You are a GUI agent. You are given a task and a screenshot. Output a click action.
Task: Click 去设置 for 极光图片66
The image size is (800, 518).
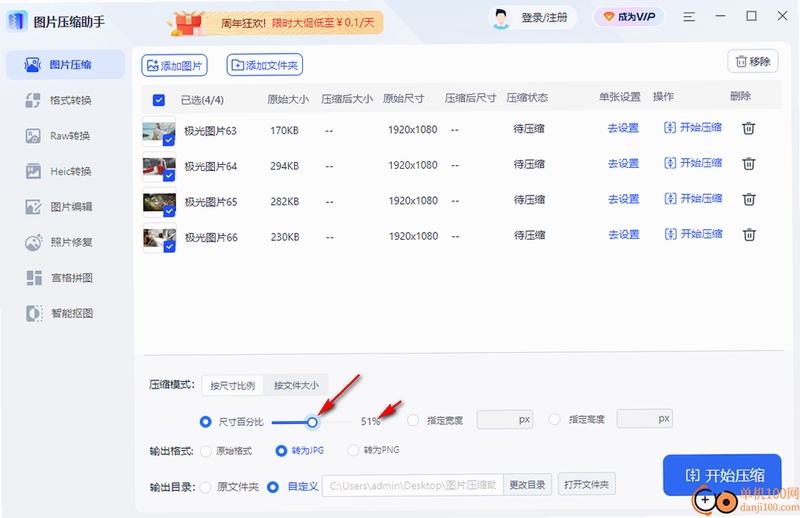[x=623, y=235]
